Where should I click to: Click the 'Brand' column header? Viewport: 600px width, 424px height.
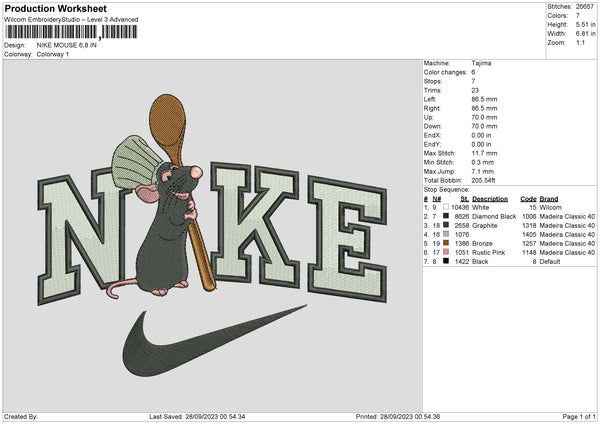(549, 199)
